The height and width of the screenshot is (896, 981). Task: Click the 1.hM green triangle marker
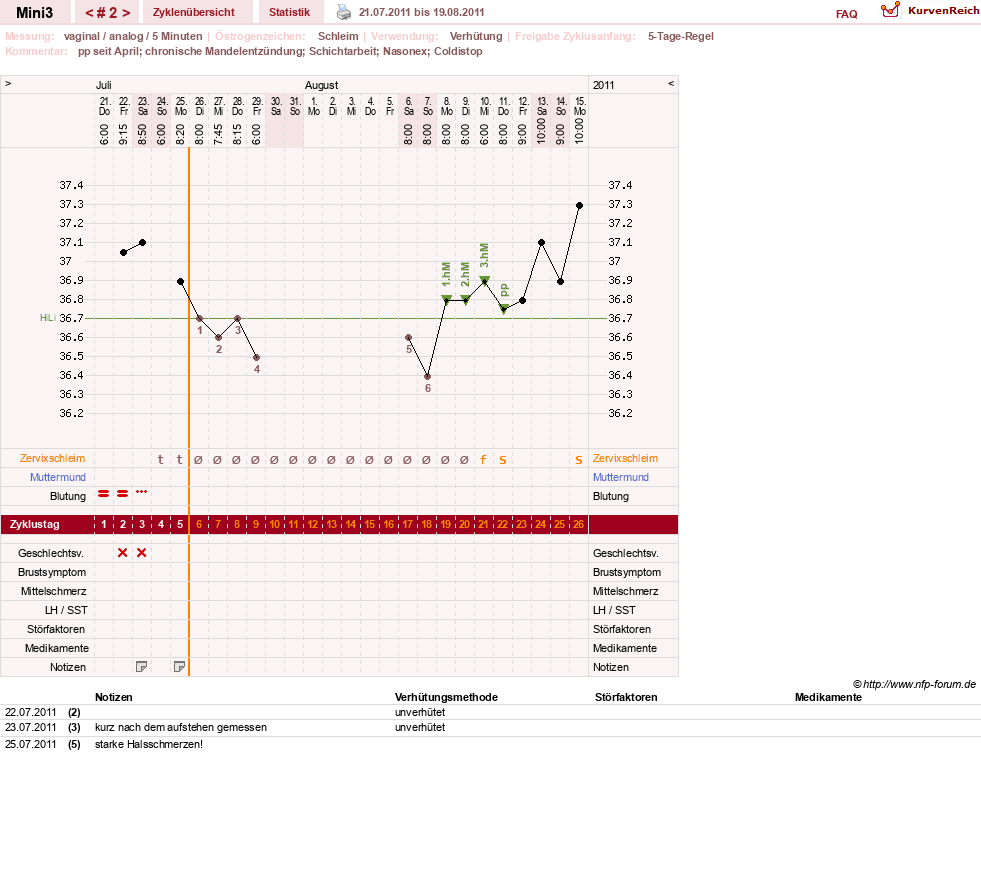[x=447, y=298]
